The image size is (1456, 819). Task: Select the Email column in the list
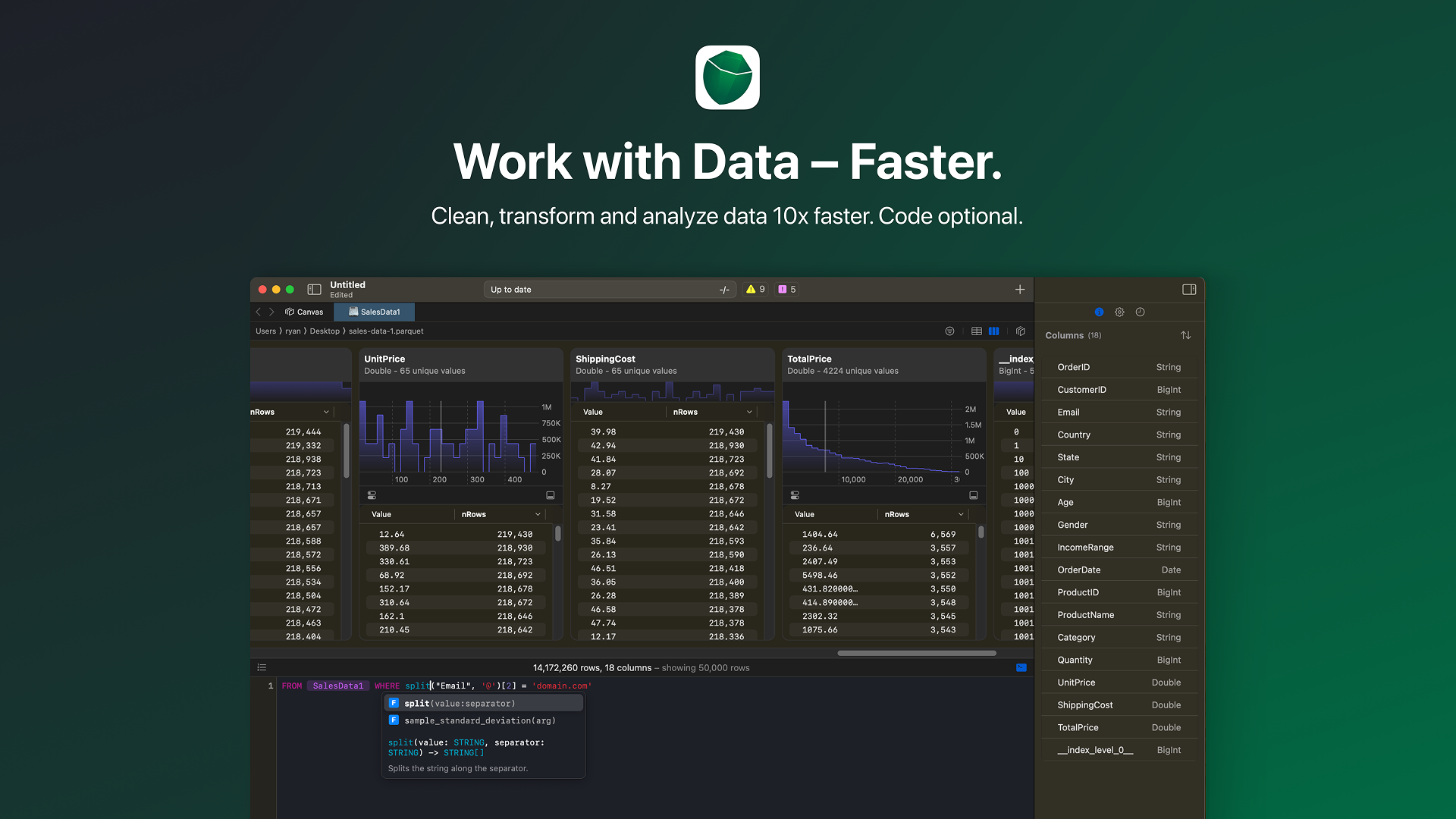[x=1119, y=413]
